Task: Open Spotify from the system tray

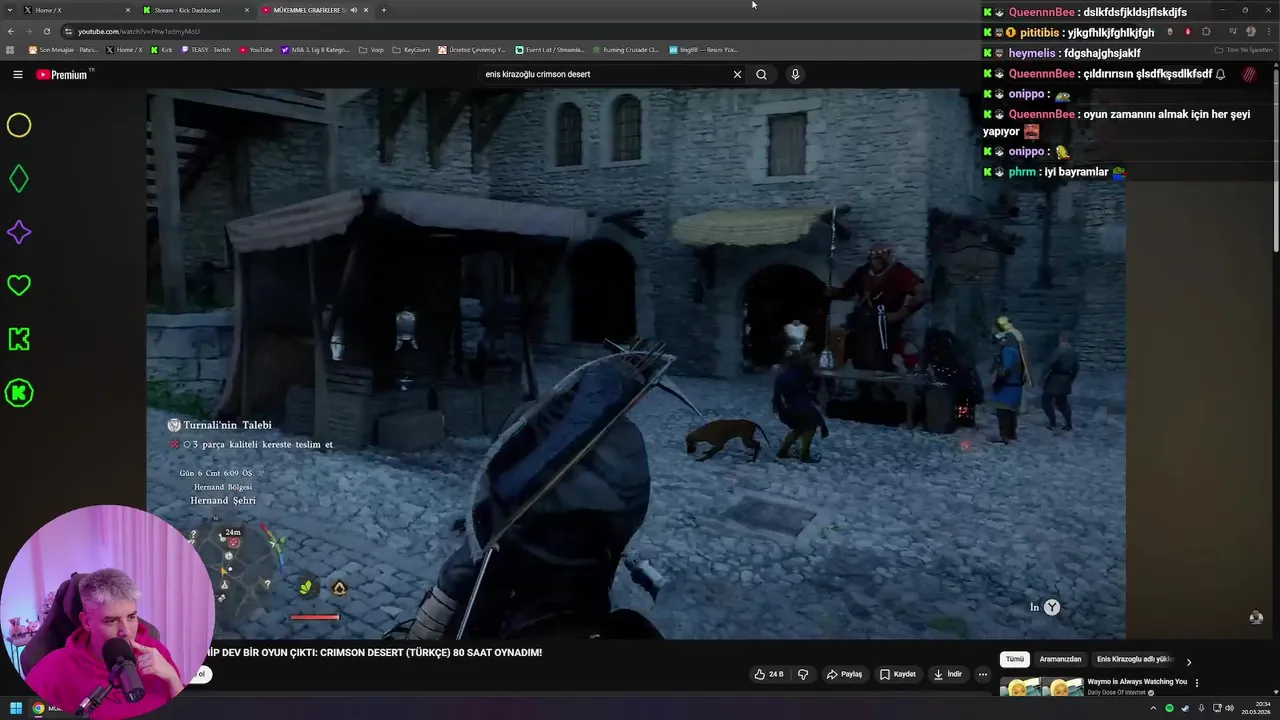Action: pyautogui.click(x=1169, y=708)
